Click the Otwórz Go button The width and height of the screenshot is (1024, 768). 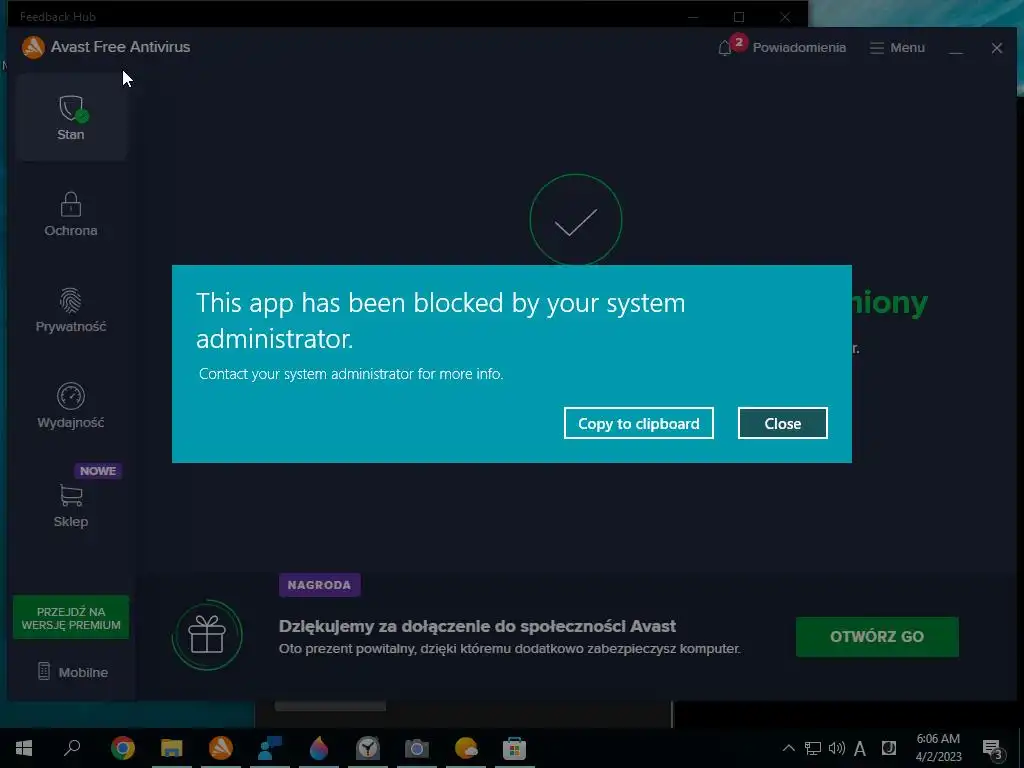[x=877, y=636]
